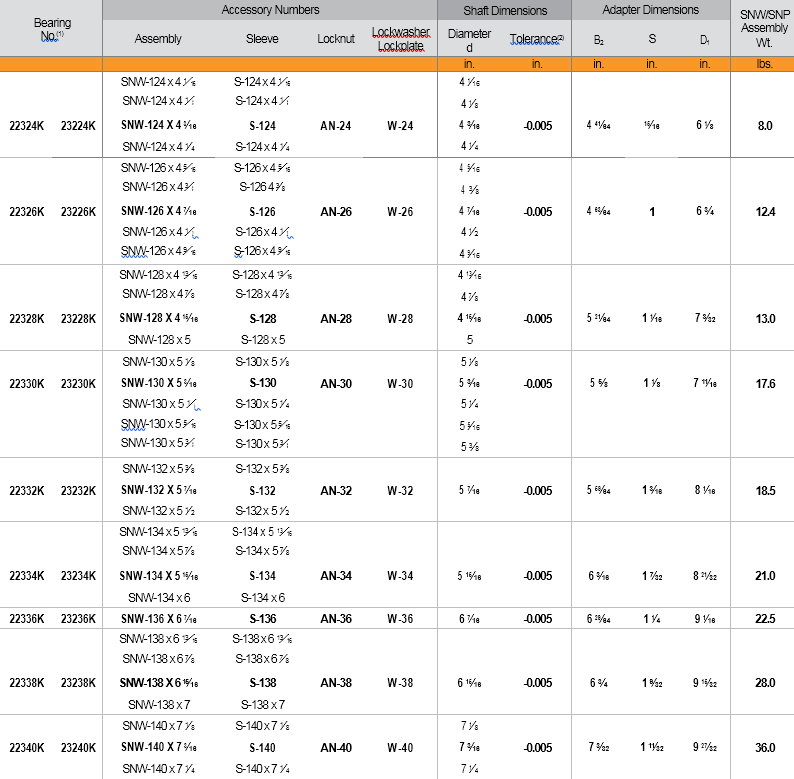This screenshot has width=794, height=779.
Task: Click the Locknut column heading
Action: pyautogui.click(x=335, y=39)
